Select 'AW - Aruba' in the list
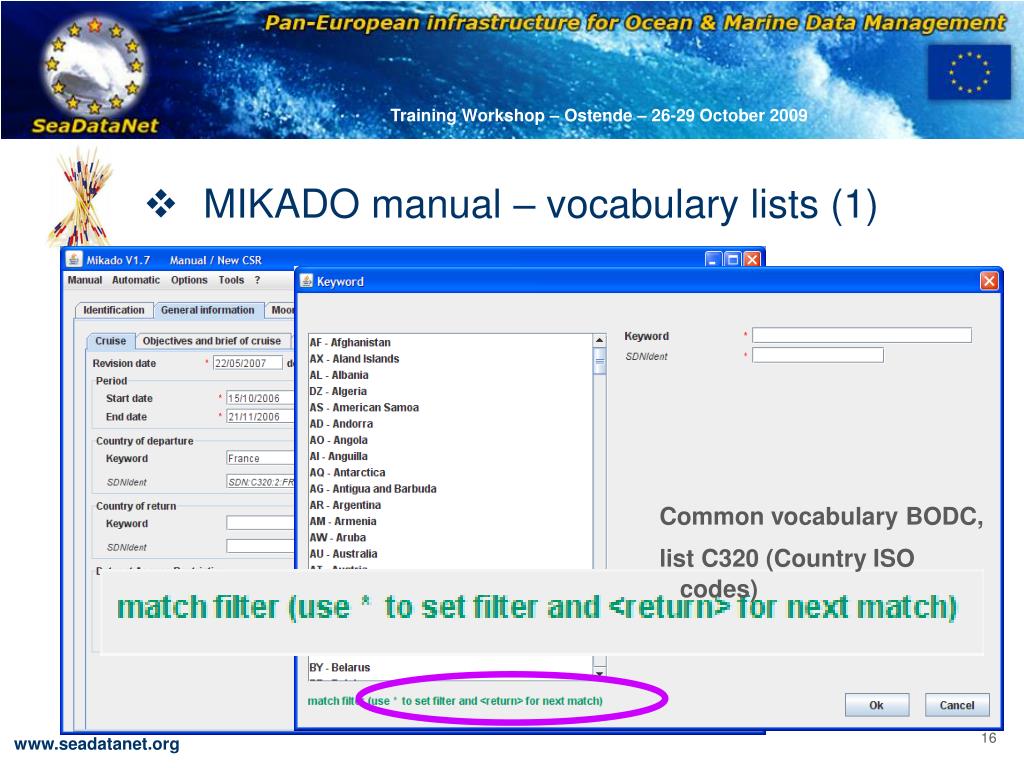 coord(451,537)
